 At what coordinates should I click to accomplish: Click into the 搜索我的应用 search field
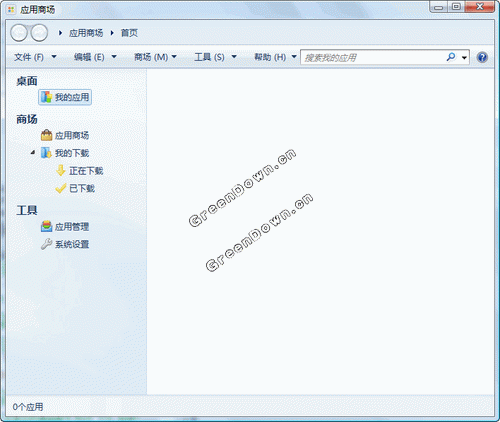pyautogui.click(x=373, y=57)
